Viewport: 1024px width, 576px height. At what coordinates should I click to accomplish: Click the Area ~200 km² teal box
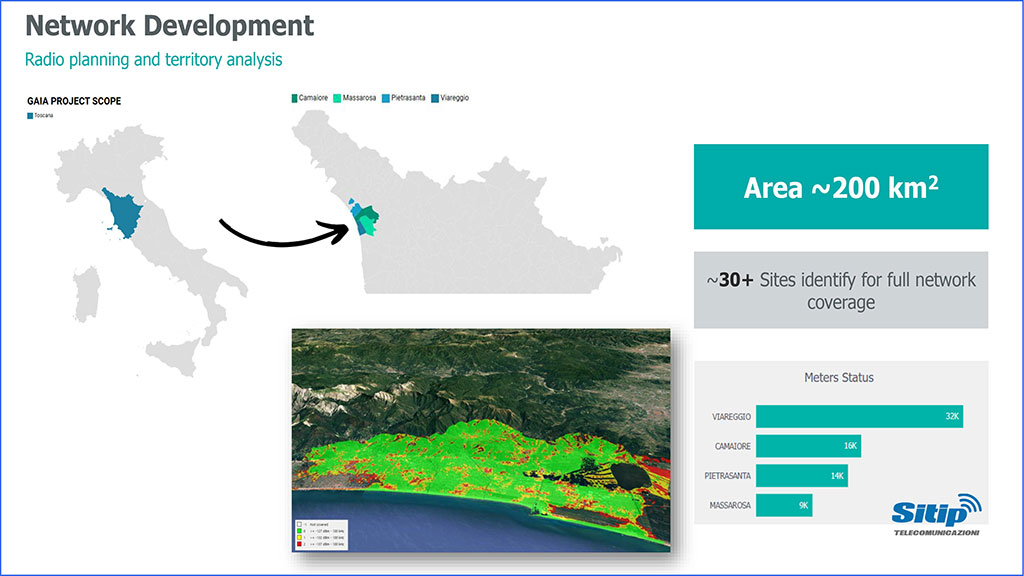click(840, 187)
